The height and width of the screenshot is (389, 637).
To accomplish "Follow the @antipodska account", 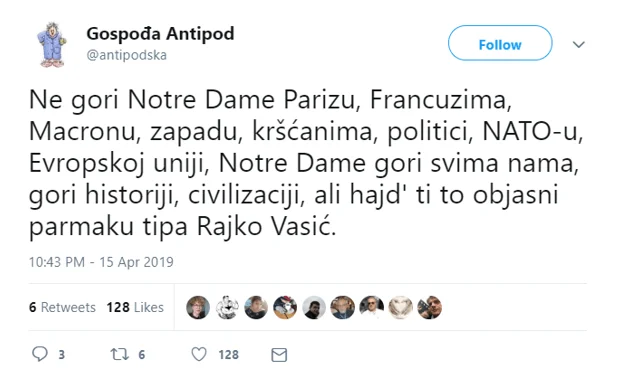I will point(500,43).
